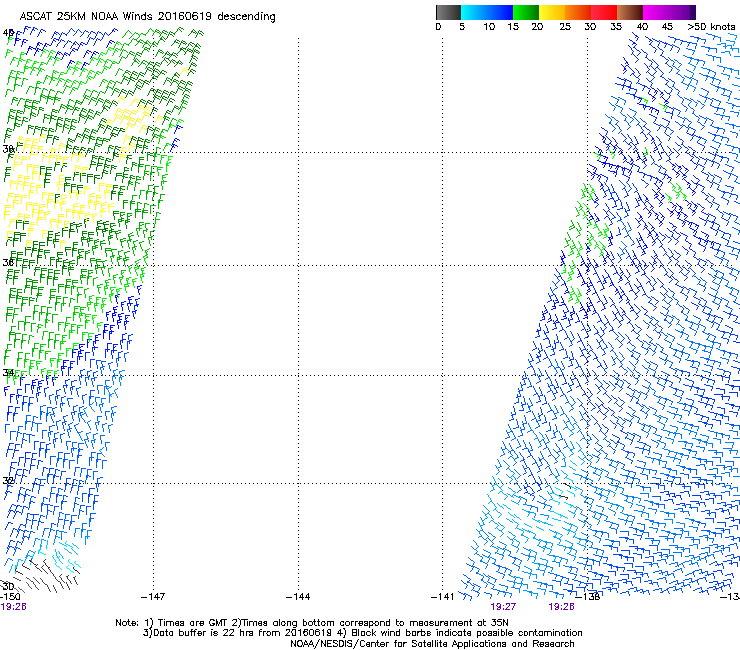
Task: Pick the red 30-35 knots color bar segment
Action: tap(604, 12)
